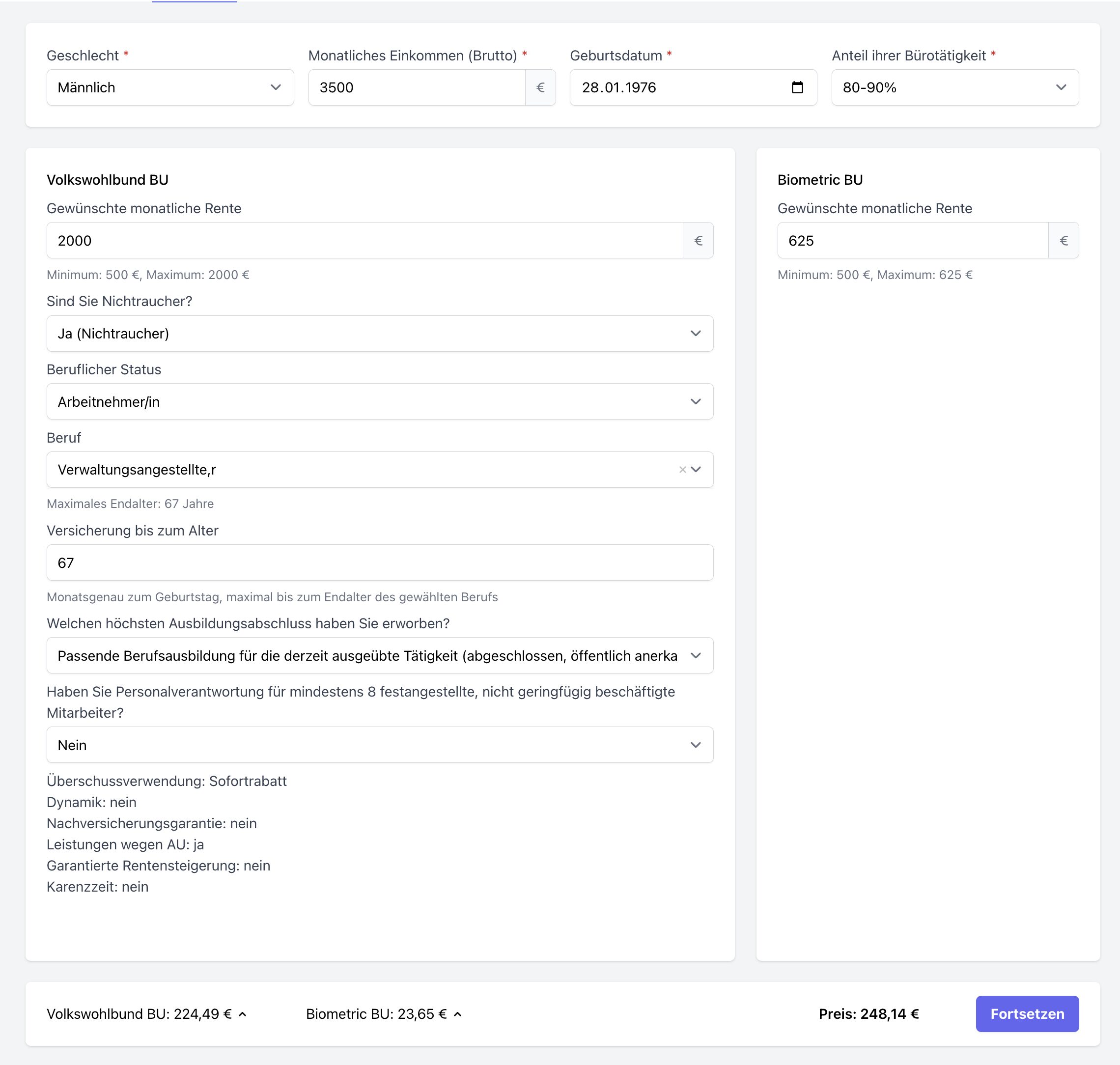This screenshot has width=1120, height=1065.
Task: Click the 'Geschlecht' field label
Action: click(83, 56)
